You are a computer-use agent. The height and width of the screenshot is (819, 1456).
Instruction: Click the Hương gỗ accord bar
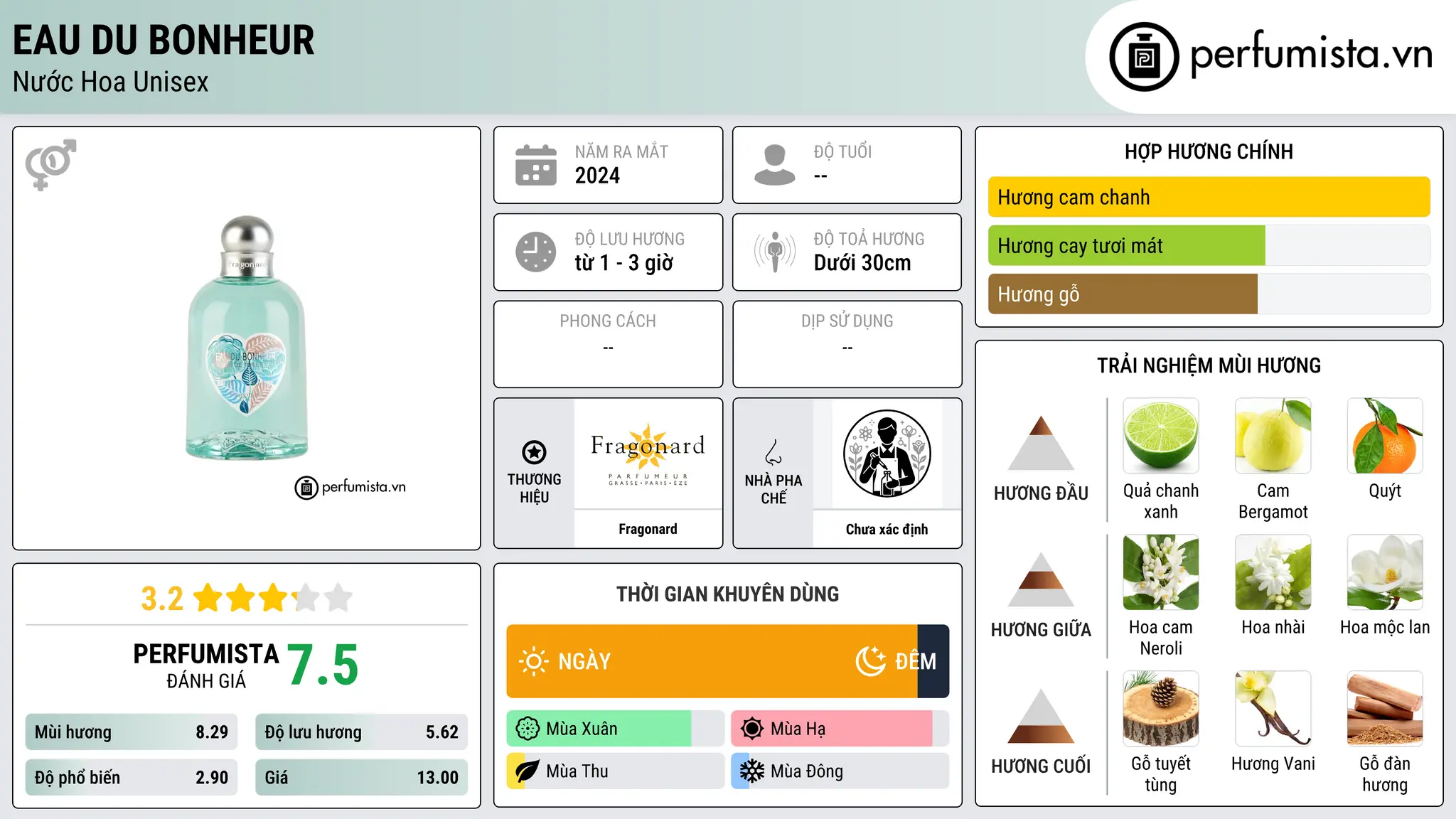1209,294
